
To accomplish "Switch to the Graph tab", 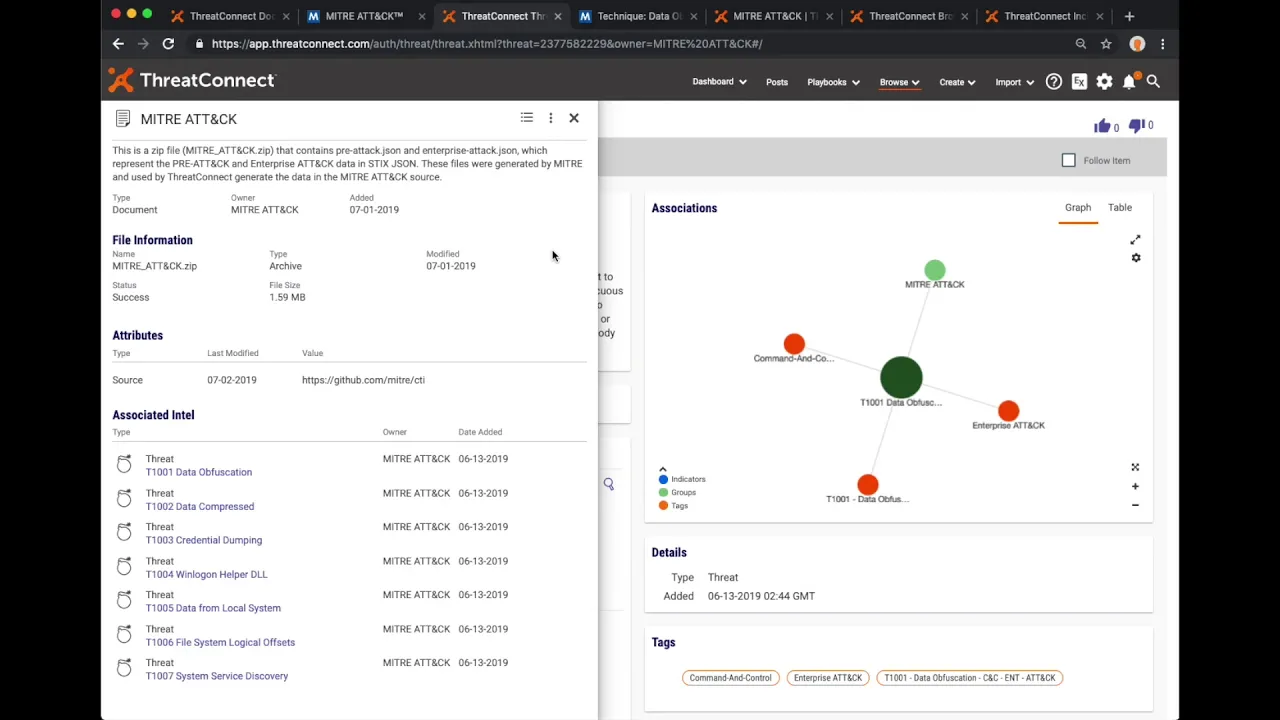I will tap(1078, 207).
